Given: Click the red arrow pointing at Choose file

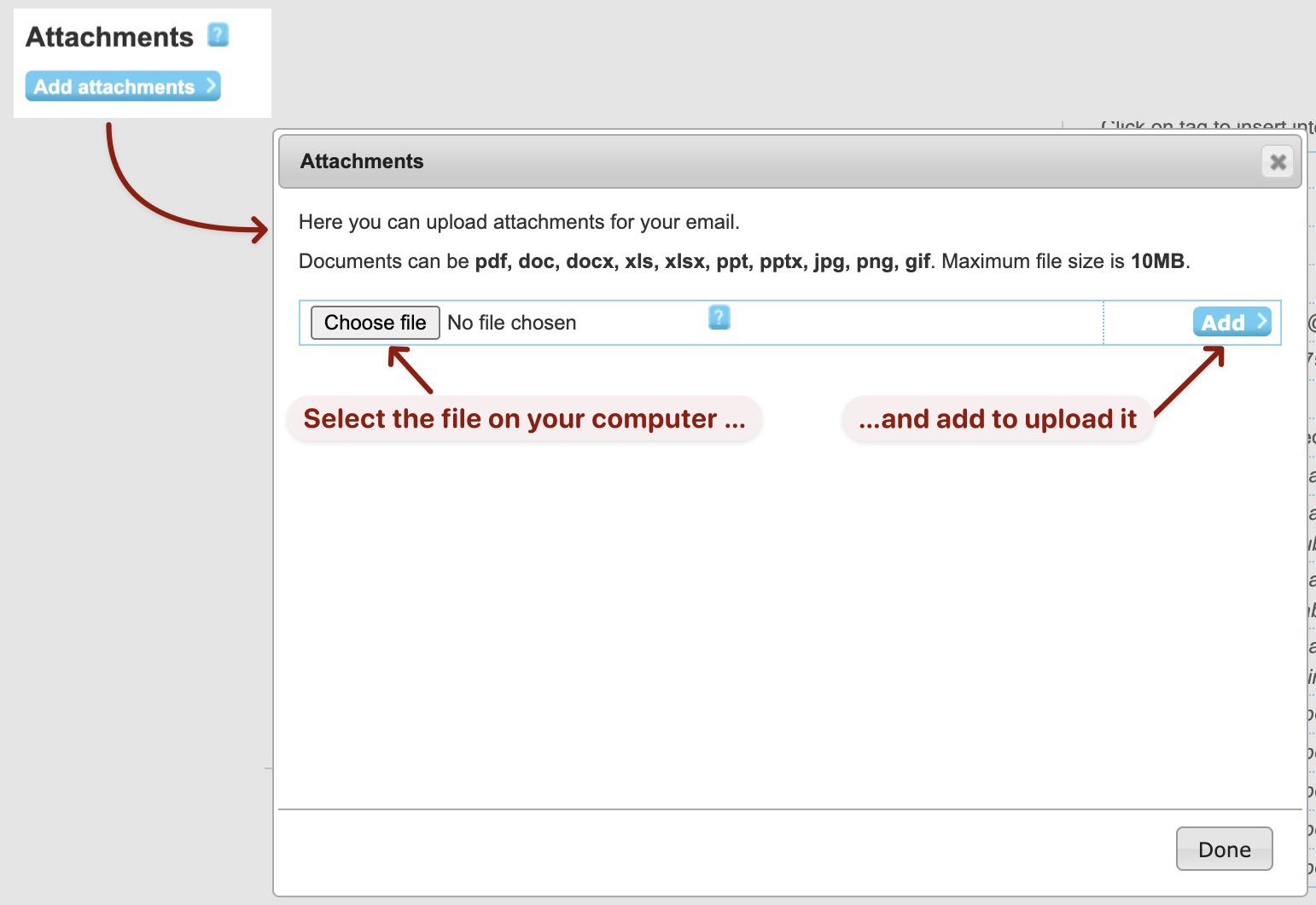Looking at the screenshot, I should tap(411, 369).
